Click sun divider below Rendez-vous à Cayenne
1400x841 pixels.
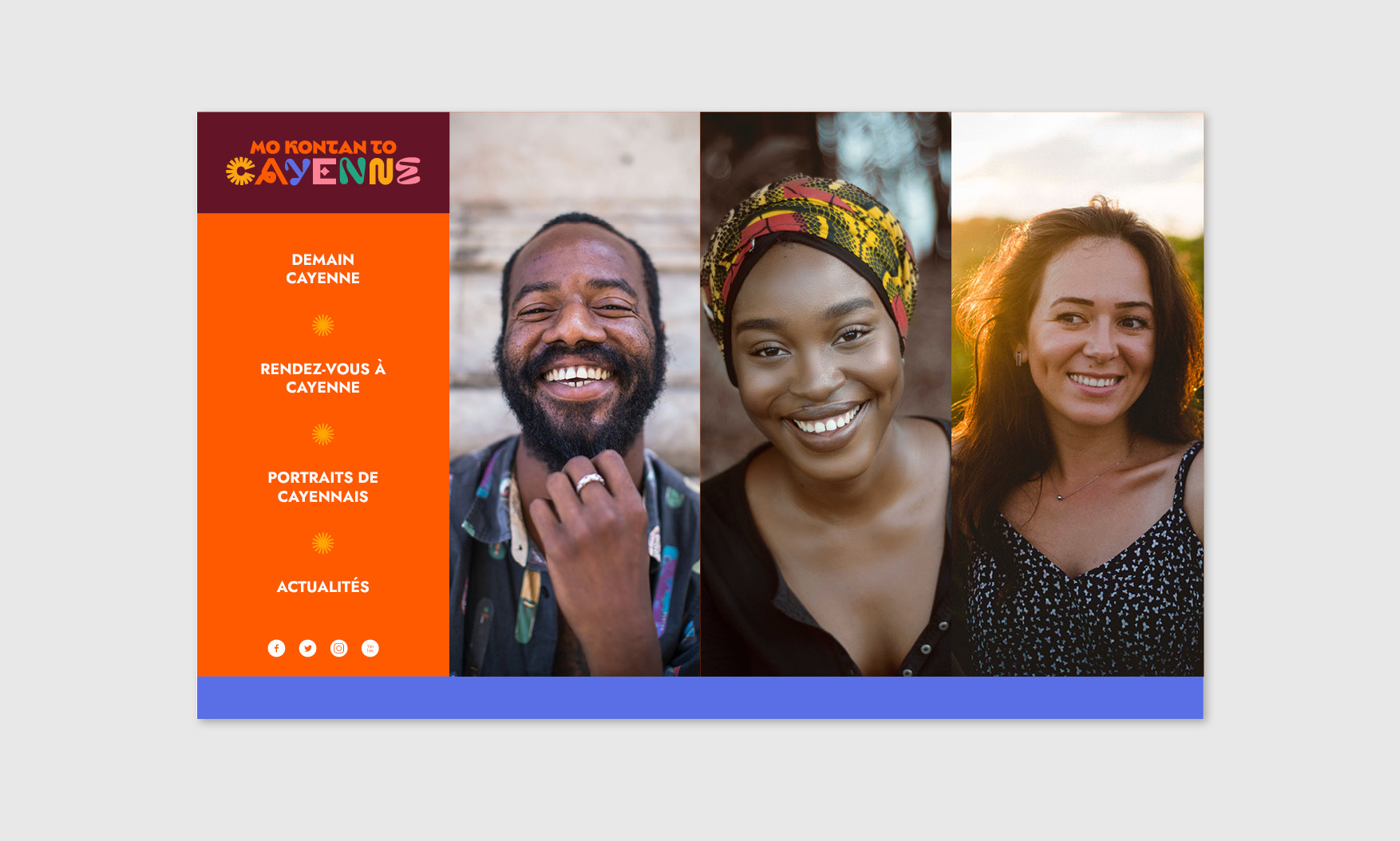pos(322,434)
